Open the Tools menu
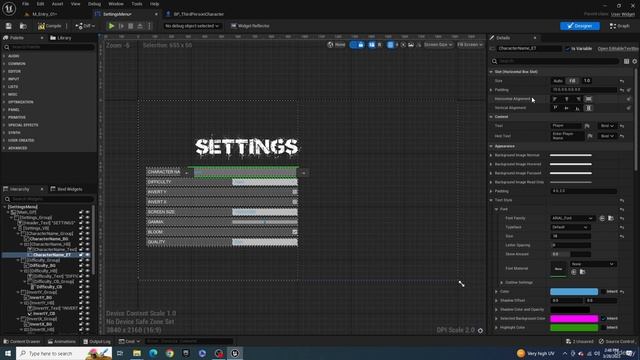Screen dimensions: 640x360 (x=137, y=4)
